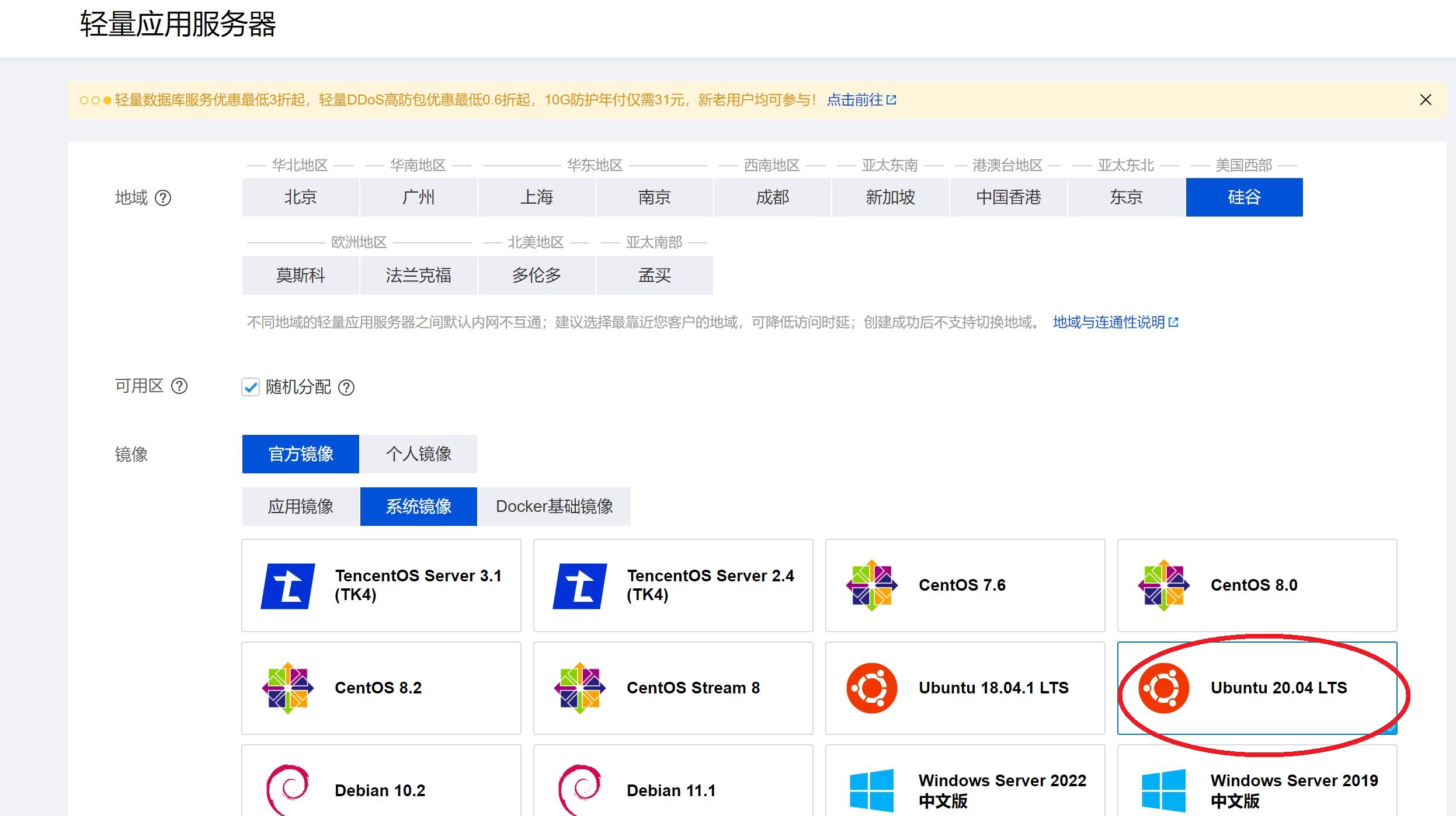Close the yellow promotion banner
The image size is (1456, 816).
[x=1425, y=100]
